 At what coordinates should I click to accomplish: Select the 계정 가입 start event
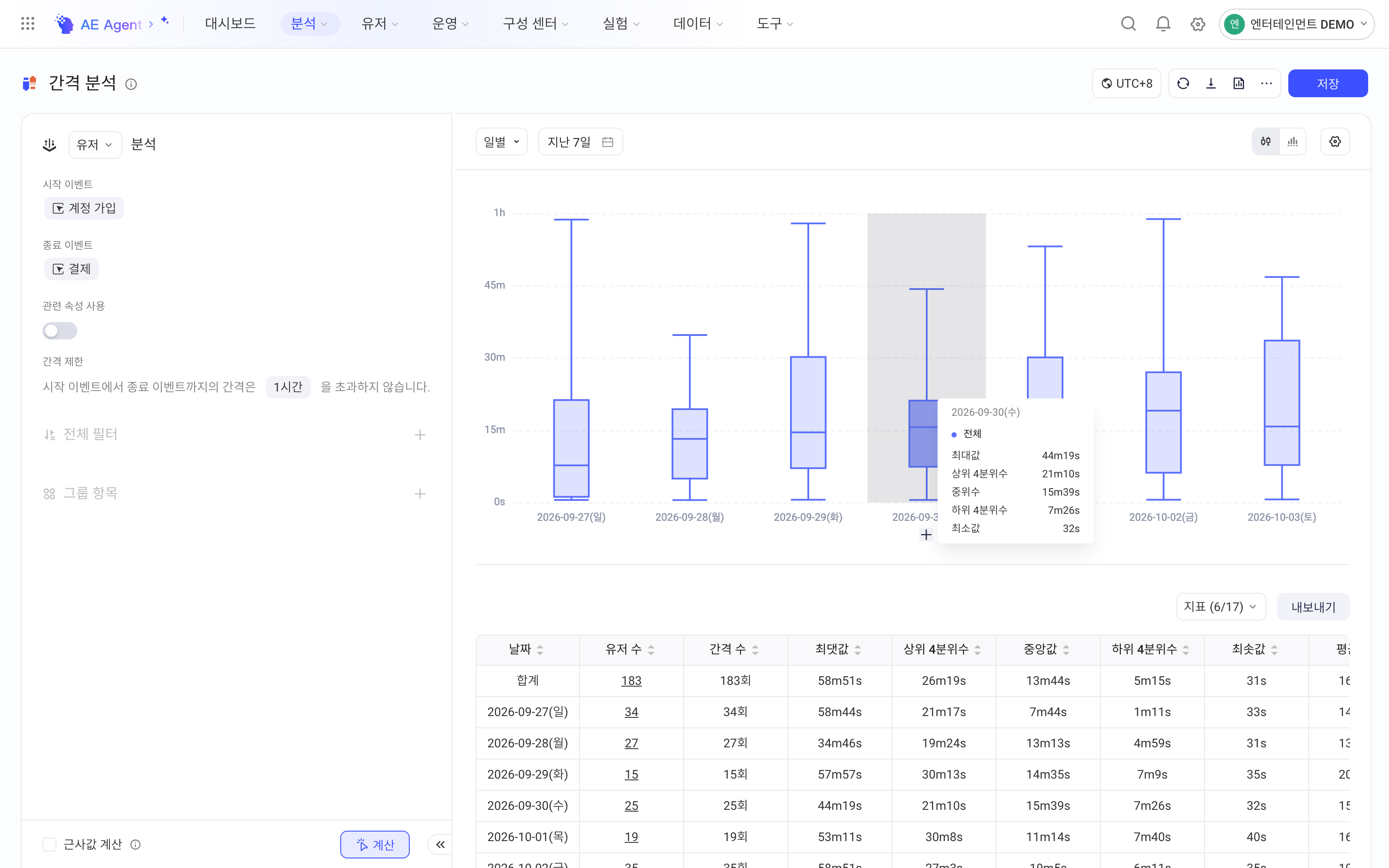coord(84,208)
